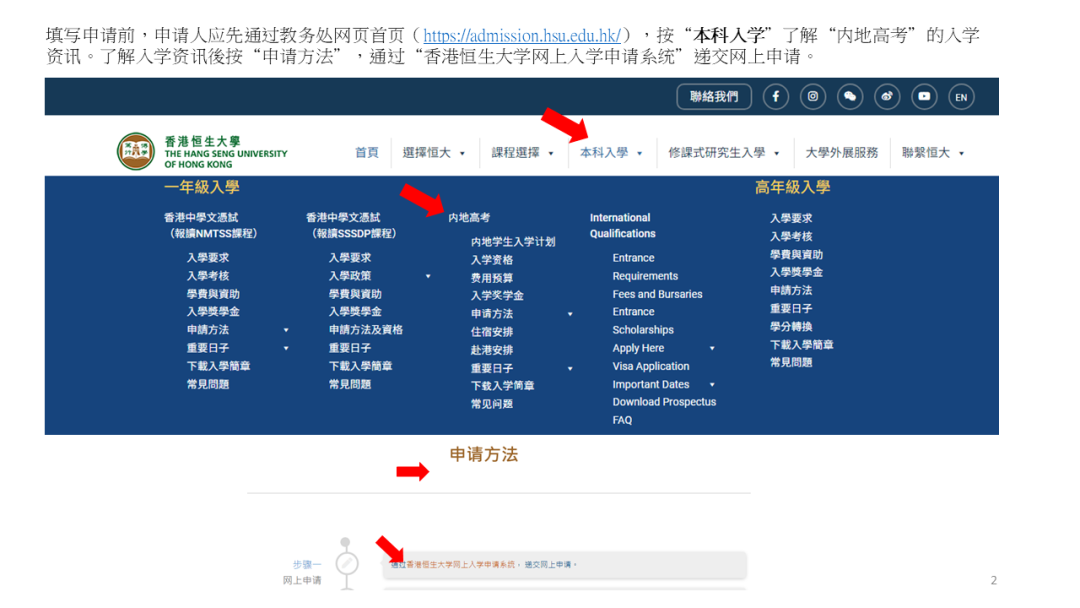Open 常见问题 under 内地高考

[x=492, y=403]
